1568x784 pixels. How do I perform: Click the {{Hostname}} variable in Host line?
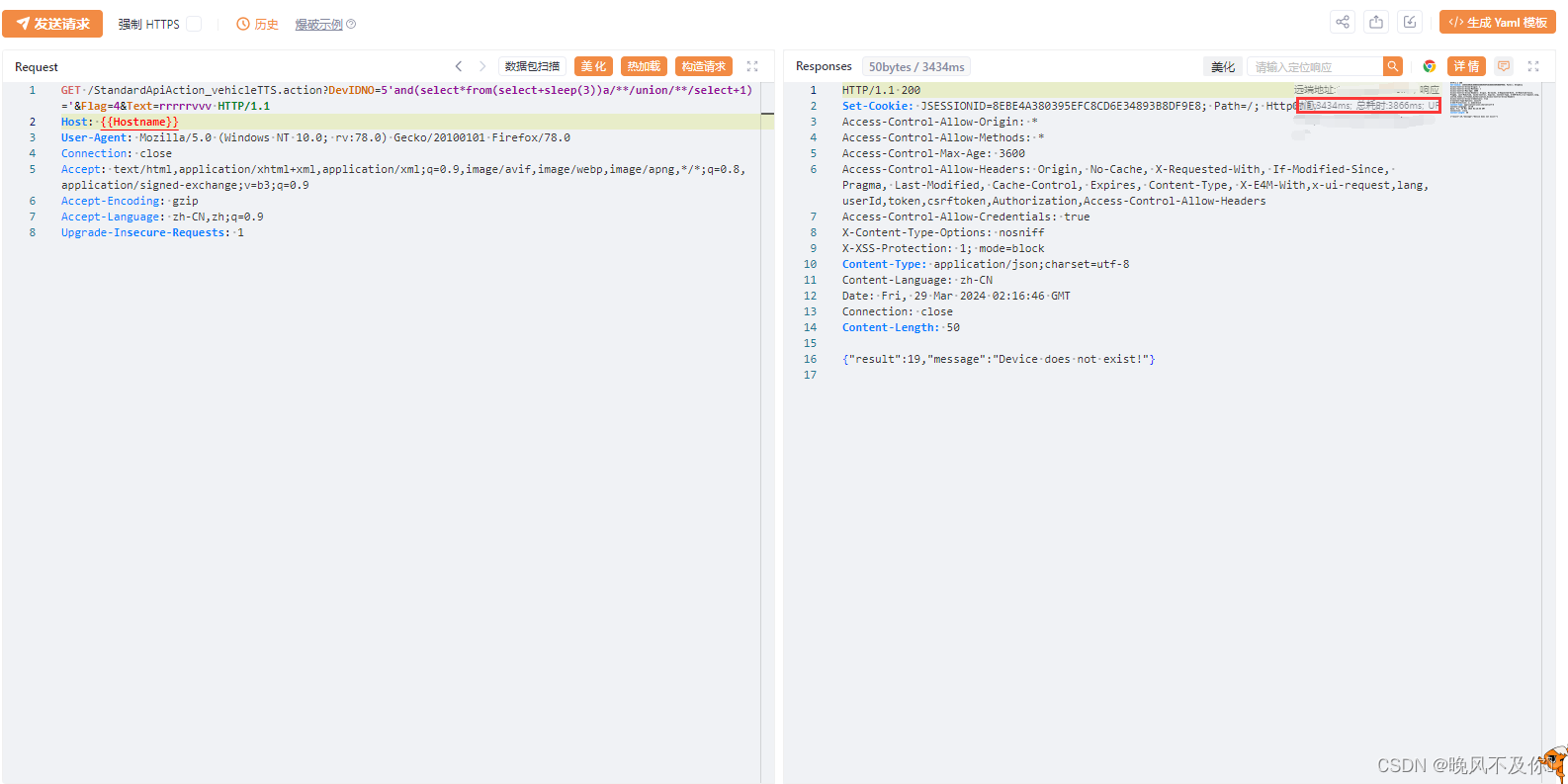139,122
